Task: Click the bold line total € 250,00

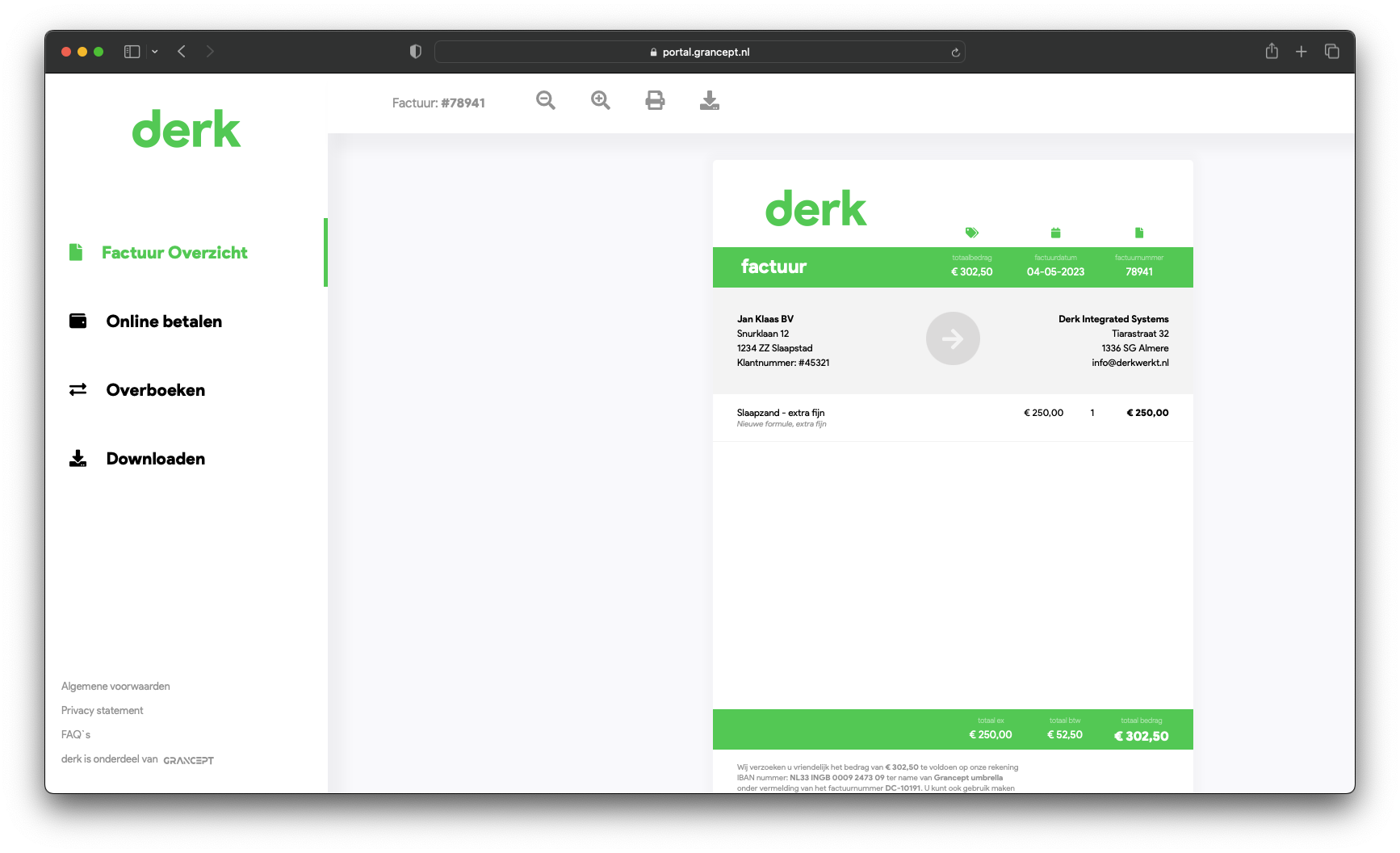Action: [1147, 413]
